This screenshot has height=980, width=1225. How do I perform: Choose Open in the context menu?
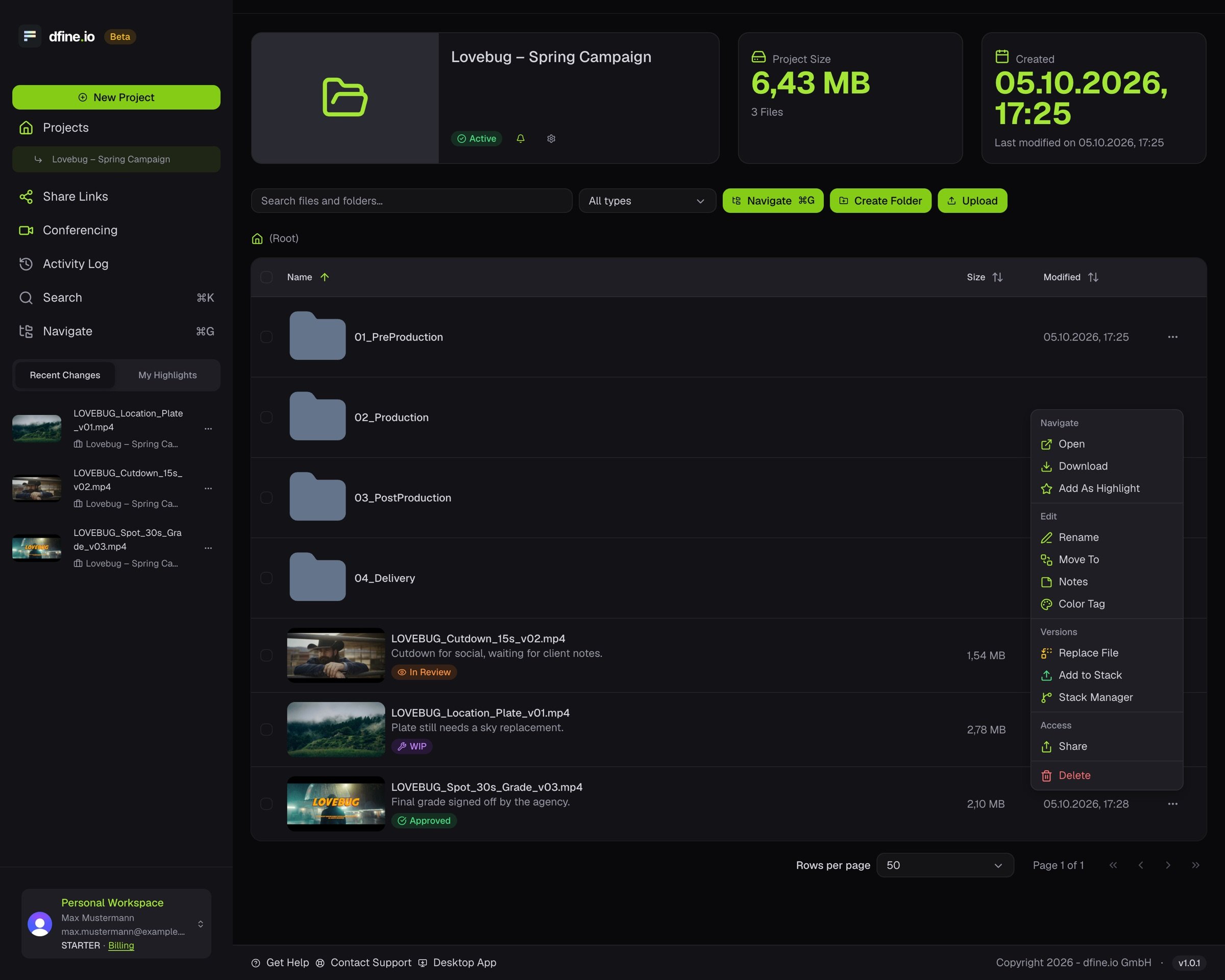click(1106, 444)
